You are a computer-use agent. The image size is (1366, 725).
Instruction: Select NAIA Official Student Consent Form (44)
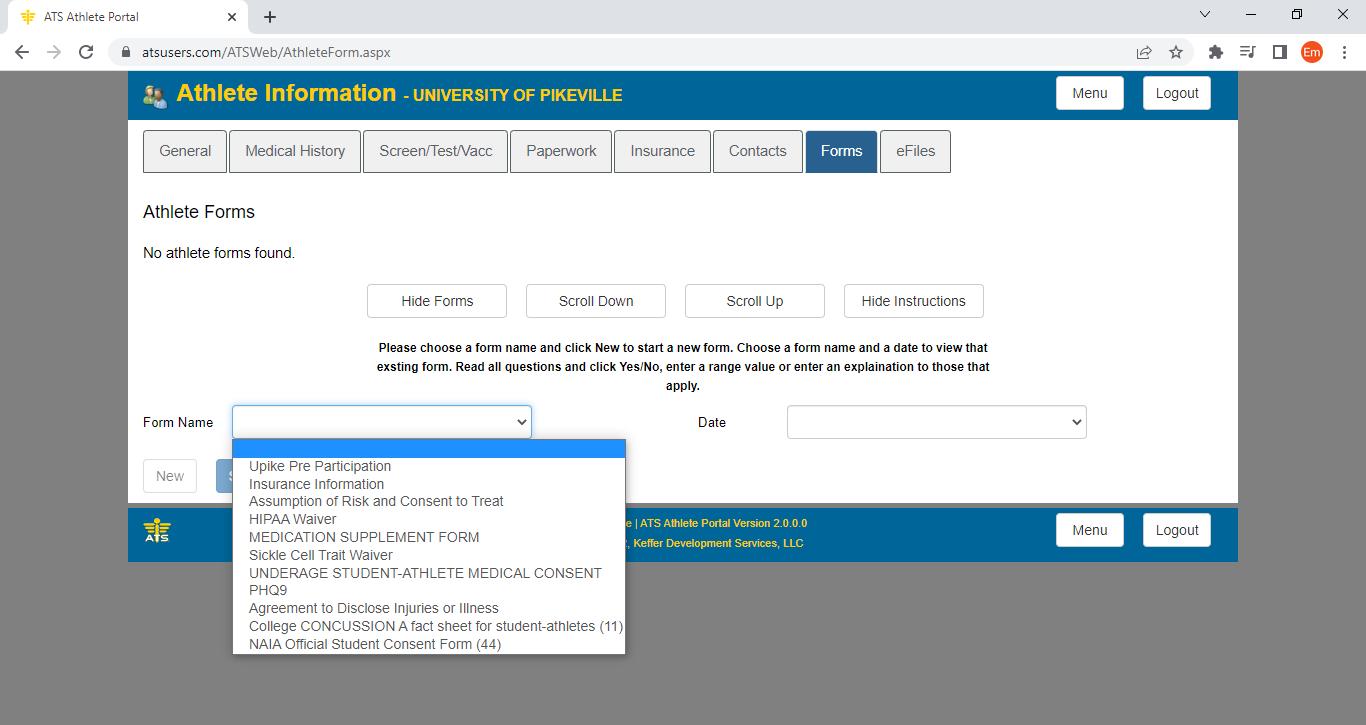click(429, 644)
